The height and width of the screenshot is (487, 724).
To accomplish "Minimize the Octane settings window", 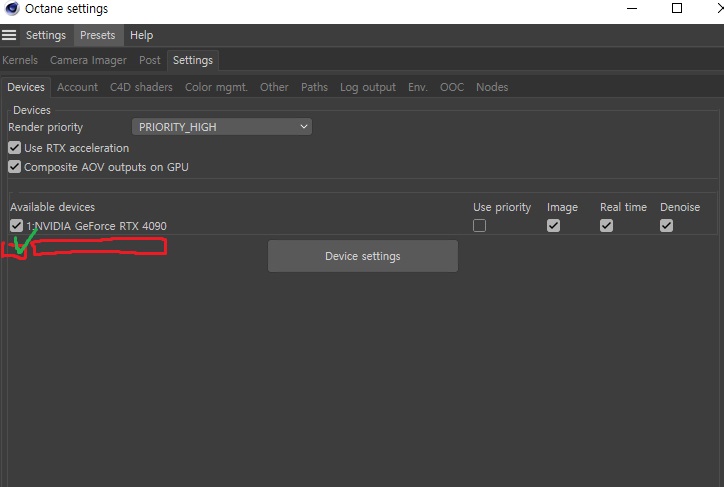I will click(632, 8).
